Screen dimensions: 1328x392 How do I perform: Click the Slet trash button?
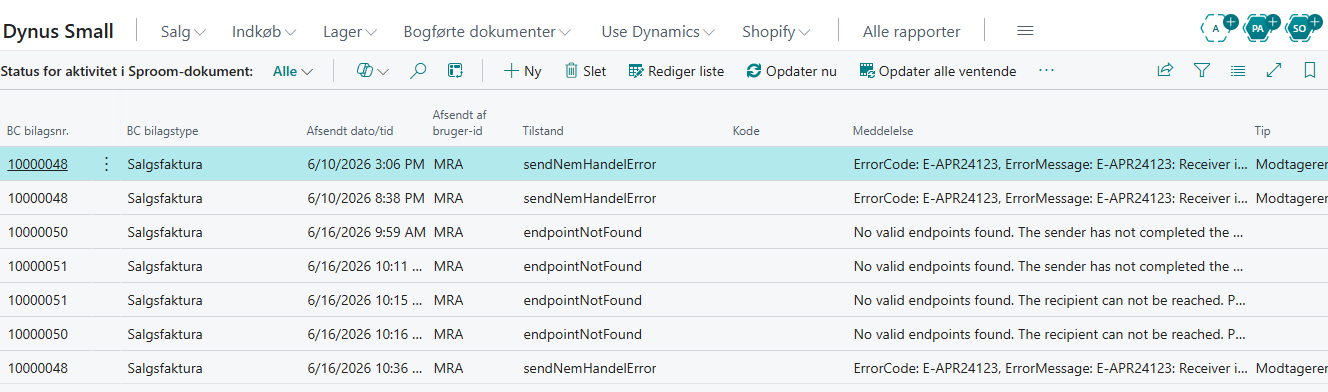(585, 71)
